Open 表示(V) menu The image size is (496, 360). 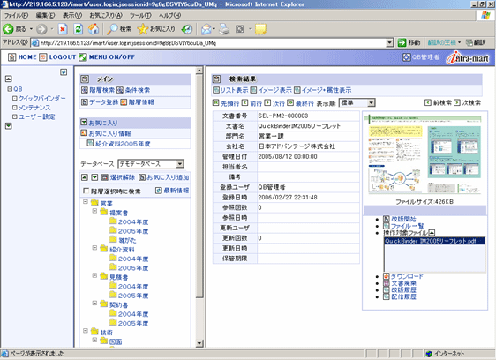pos(72,16)
